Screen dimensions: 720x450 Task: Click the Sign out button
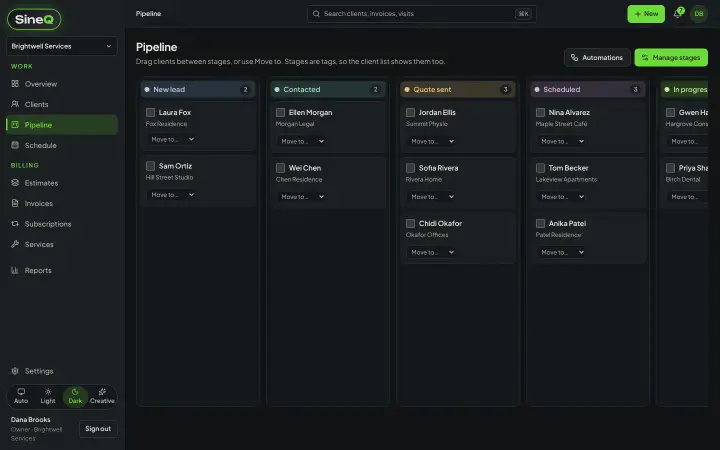[x=98, y=429]
